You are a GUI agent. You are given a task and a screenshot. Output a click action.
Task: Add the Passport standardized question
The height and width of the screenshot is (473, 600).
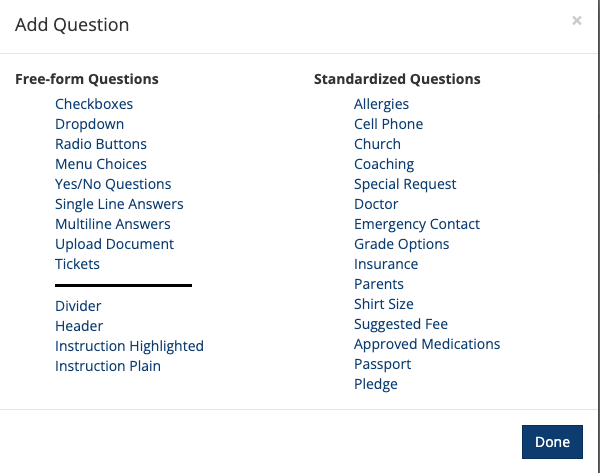coord(382,364)
